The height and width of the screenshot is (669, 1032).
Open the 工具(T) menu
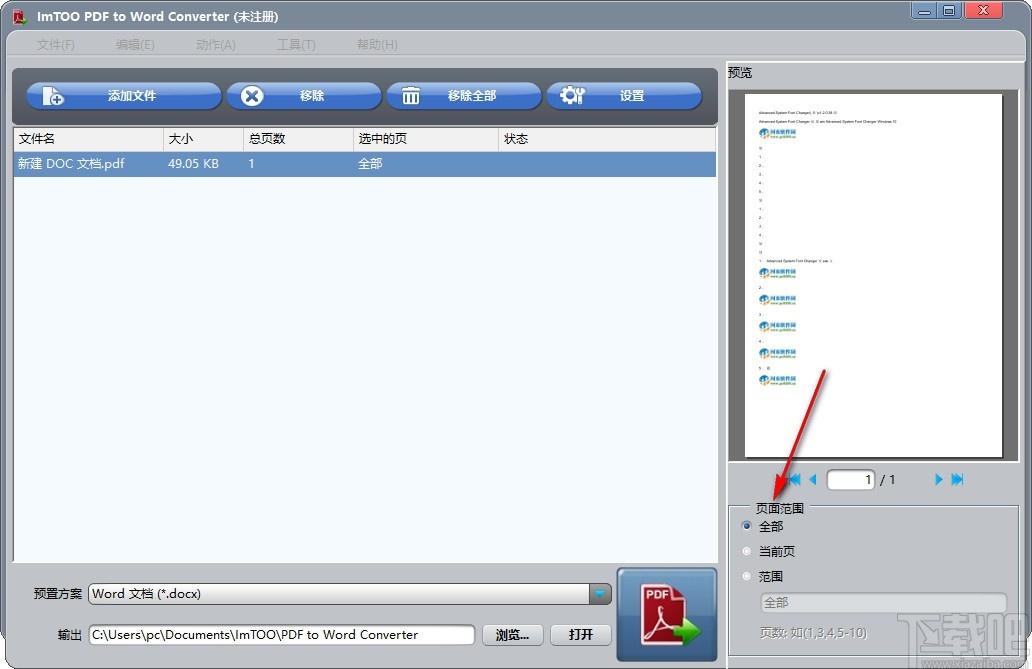pyautogui.click(x=296, y=45)
